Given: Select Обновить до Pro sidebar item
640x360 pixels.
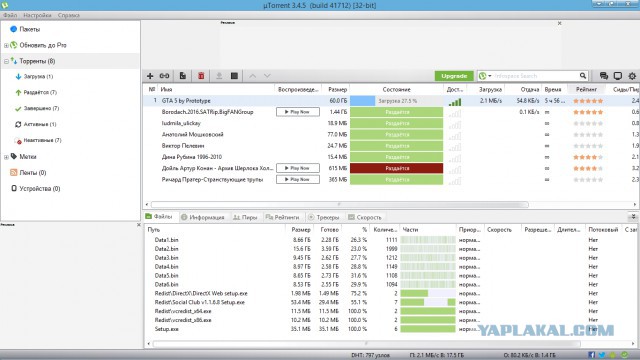Looking at the screenshot, I should tap(43, 45).
